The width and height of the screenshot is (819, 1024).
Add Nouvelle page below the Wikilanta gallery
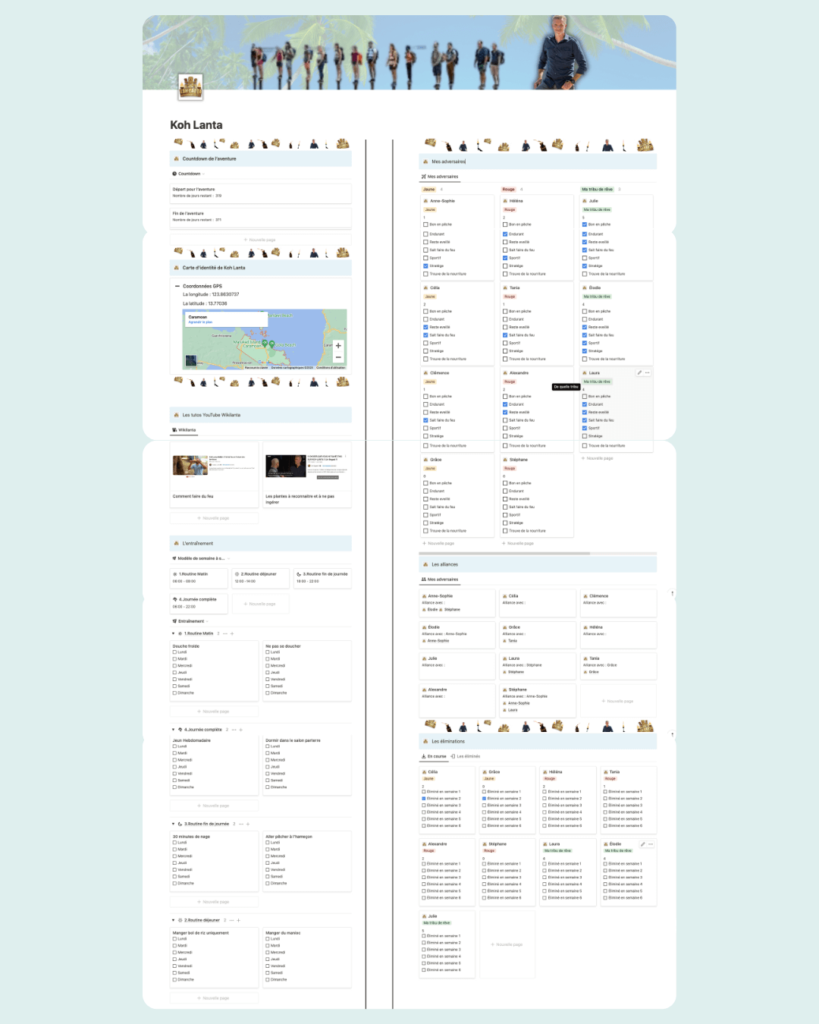[214, 518]
